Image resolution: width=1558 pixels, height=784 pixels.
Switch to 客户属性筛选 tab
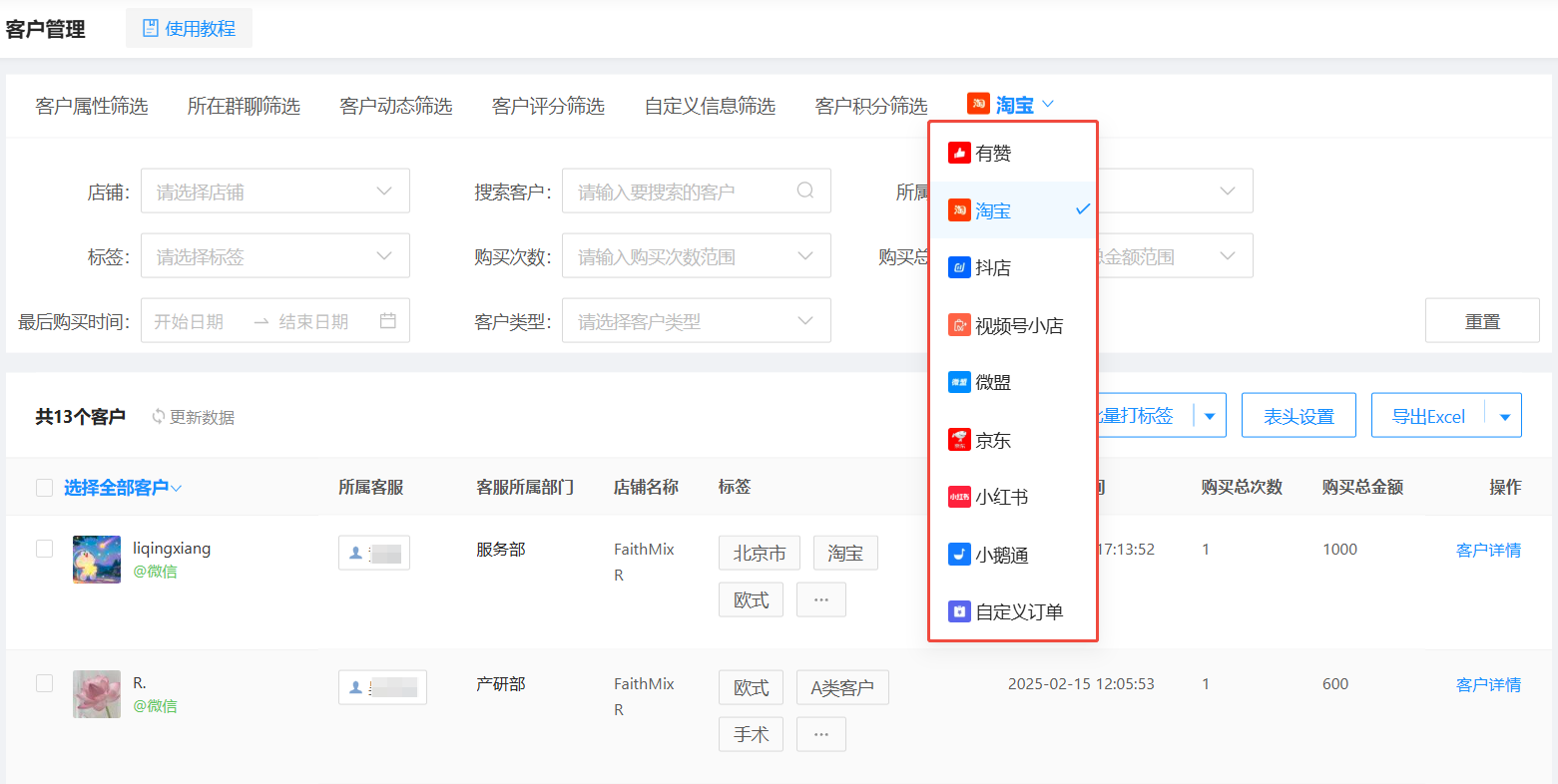[x=92, y=106]
